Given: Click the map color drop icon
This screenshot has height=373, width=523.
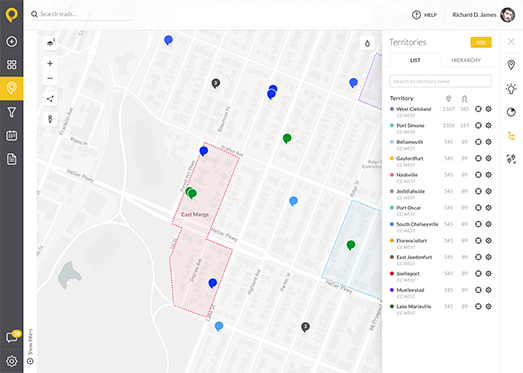Looking at the screenshot, I should [367, 43].
